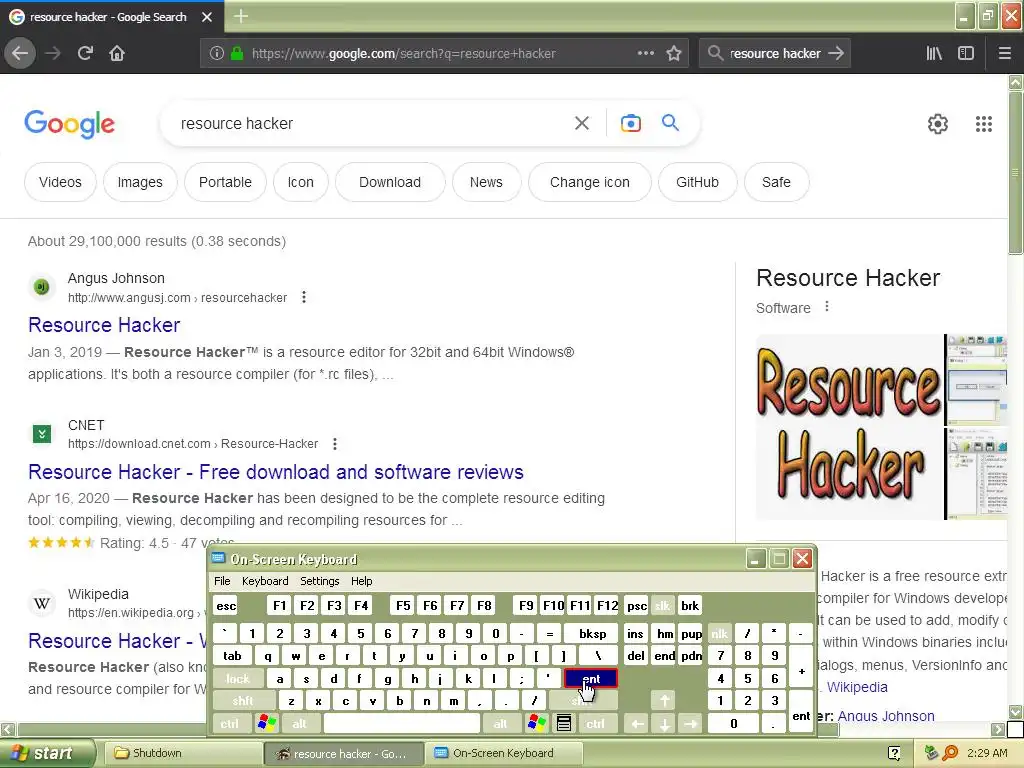The image size is (1024, 768).
Task: Select the Safe filter chip
Action: (x=776, y=182)
